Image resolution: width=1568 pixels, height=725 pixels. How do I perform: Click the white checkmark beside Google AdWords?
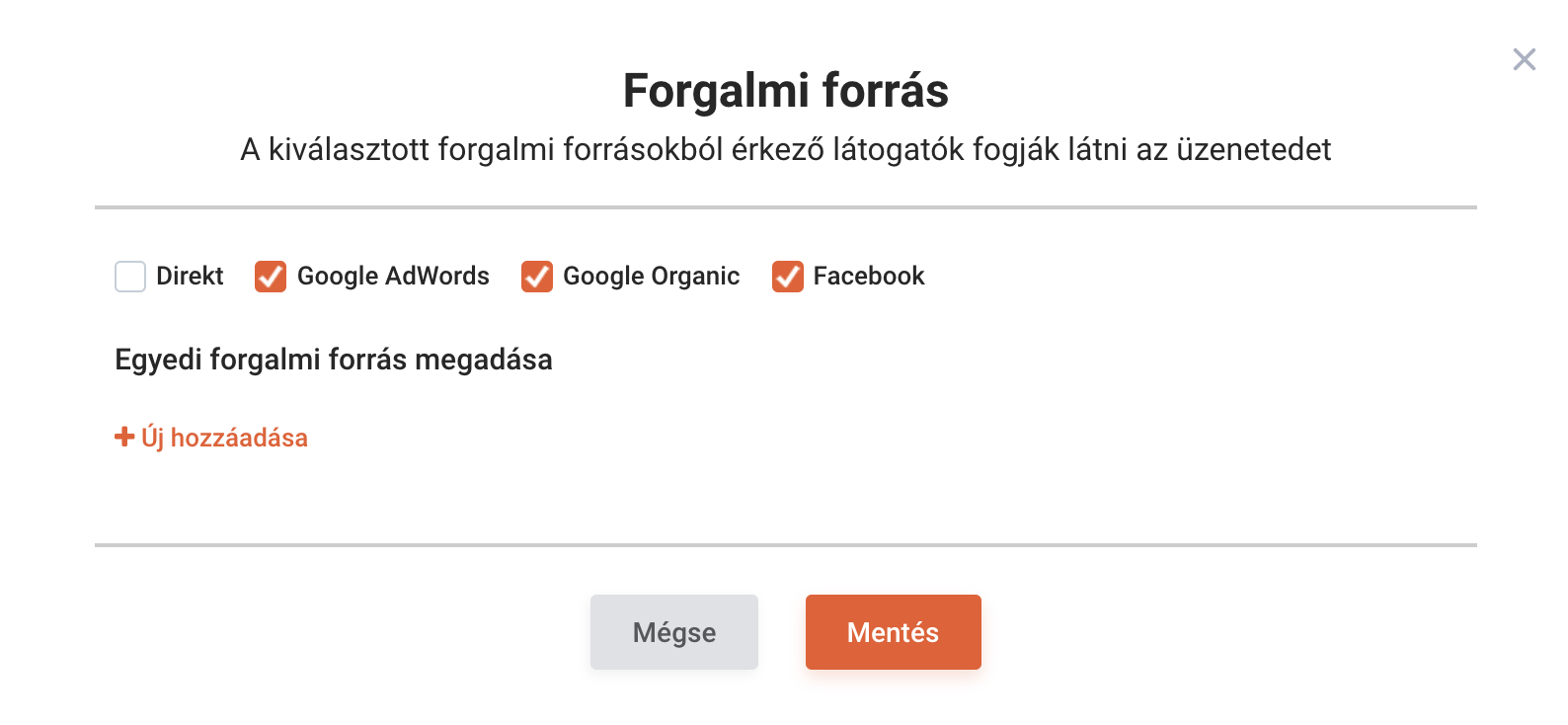pyautogui.click(x=271, y=277)
